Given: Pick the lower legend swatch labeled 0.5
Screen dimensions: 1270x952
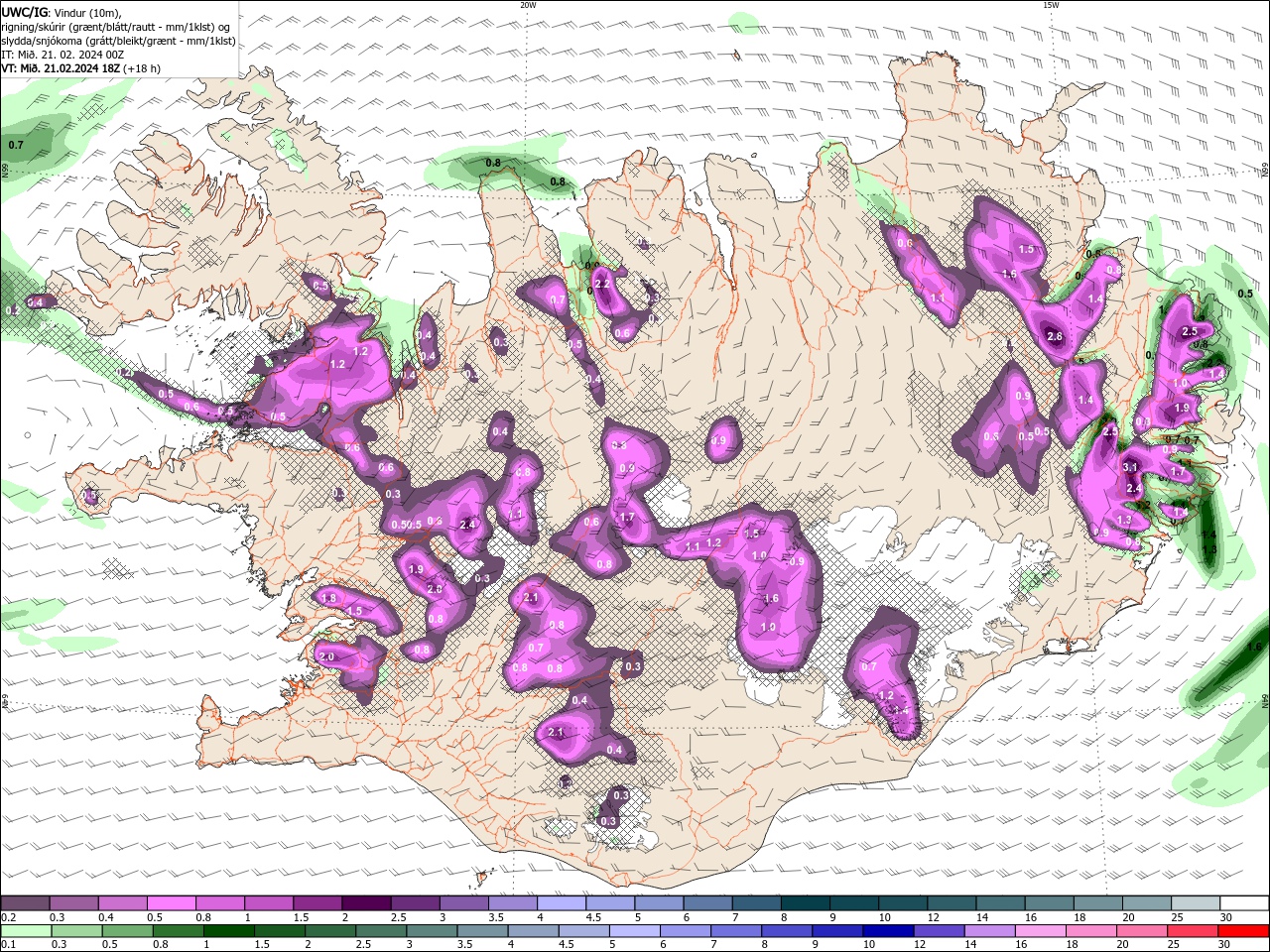Looking at the screenshot, I should pos(126,931).
